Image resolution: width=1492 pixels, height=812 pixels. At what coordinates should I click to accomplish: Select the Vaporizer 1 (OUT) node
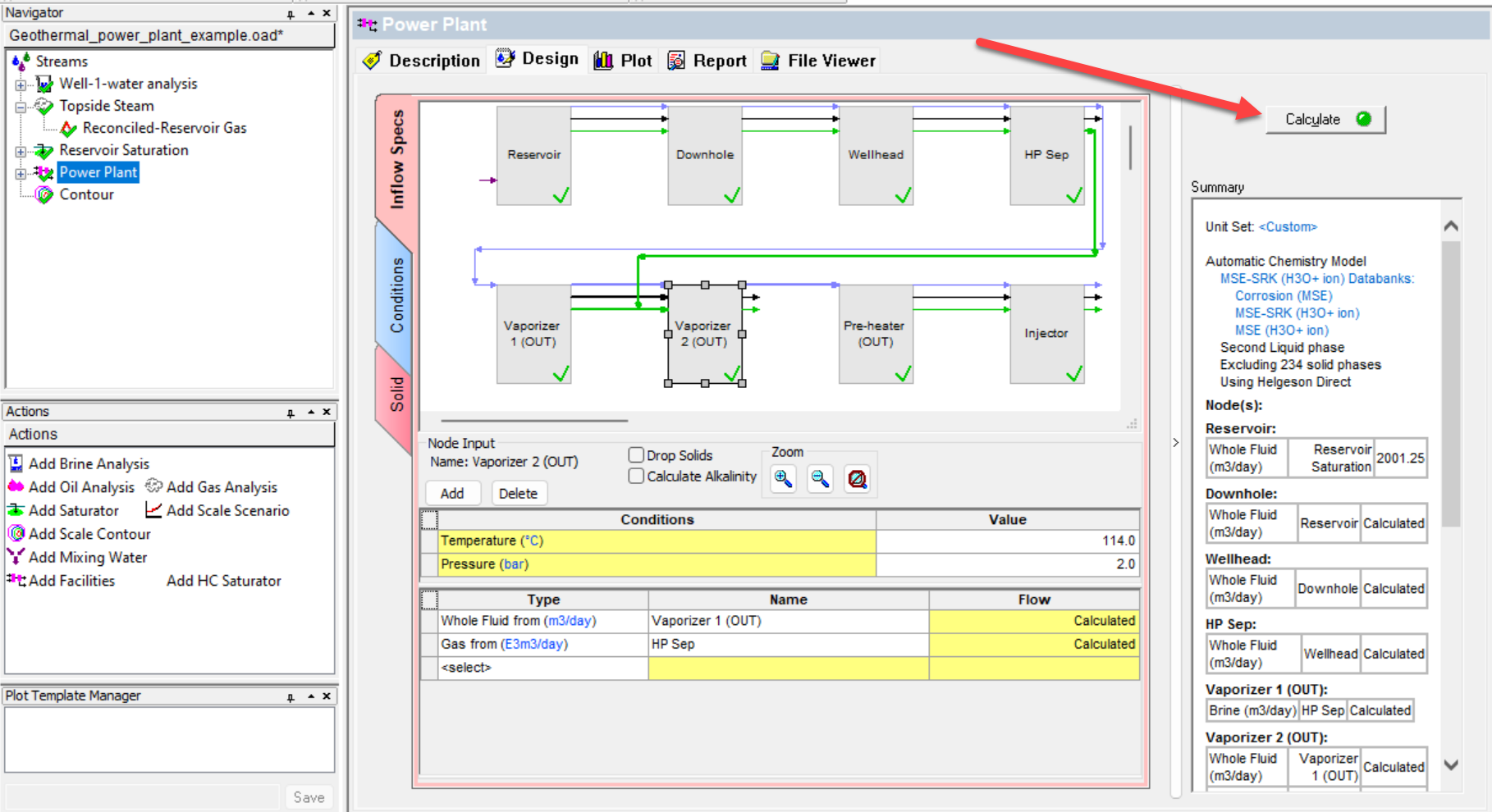pos(533,334)
